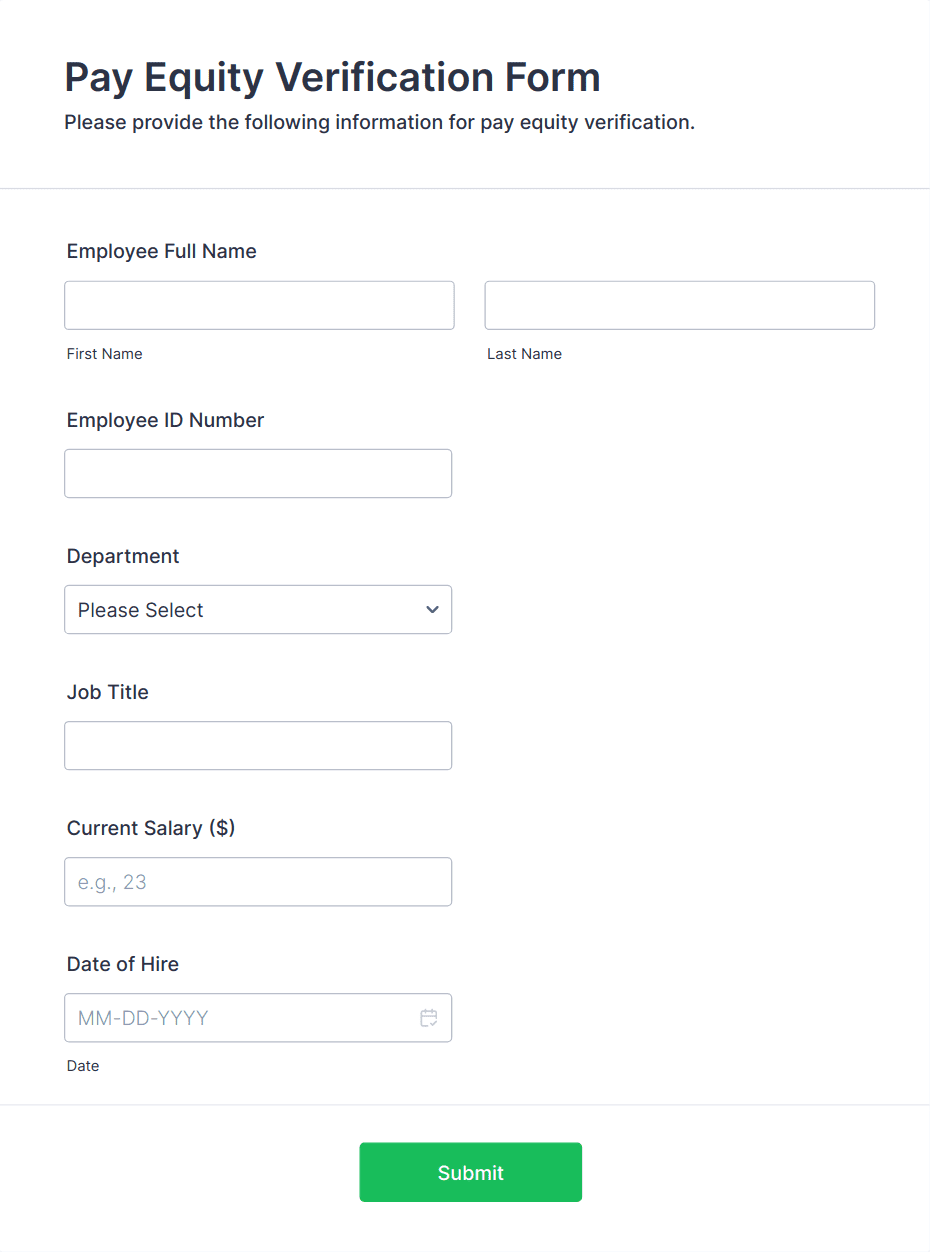This screenshot has width=930, height=1252.
Task: Click the Submit button
Action: 470,1172
